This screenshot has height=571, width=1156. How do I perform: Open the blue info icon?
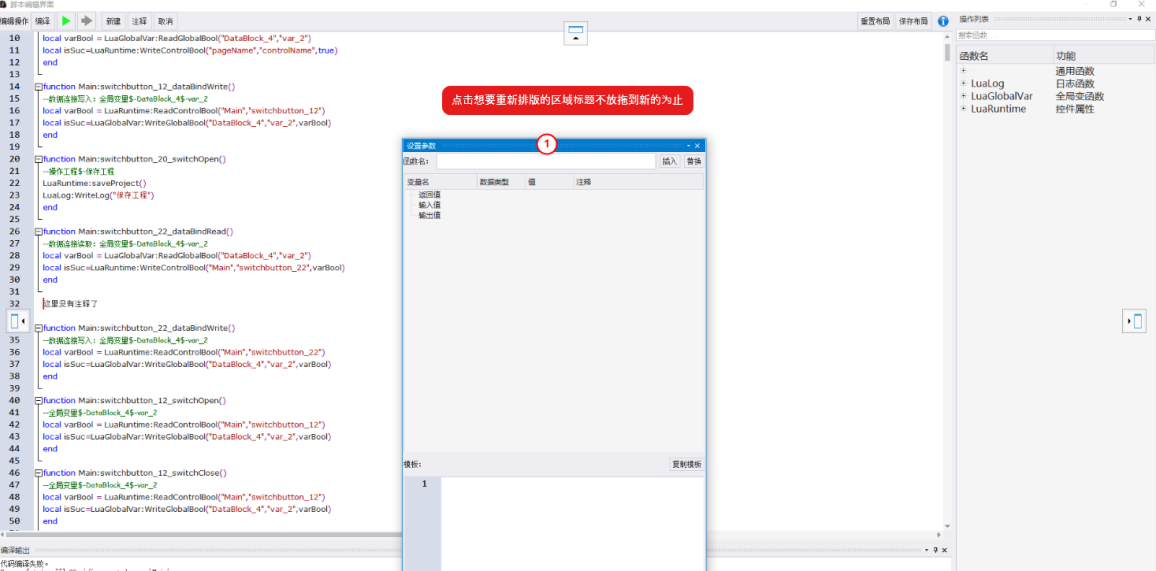click(942, 21)
